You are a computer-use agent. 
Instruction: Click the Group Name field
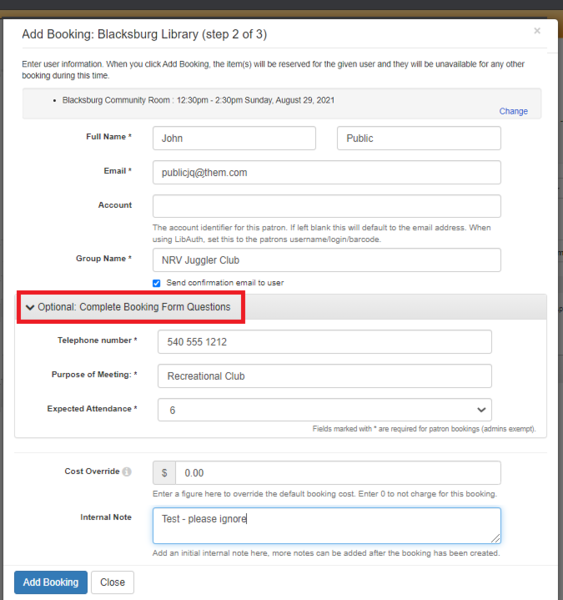pos(326,260)
